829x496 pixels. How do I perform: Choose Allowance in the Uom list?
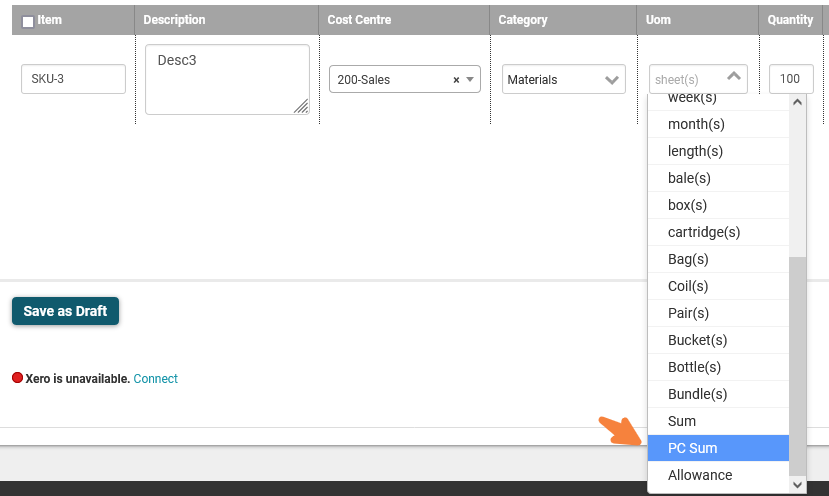(x=719, y=475)
